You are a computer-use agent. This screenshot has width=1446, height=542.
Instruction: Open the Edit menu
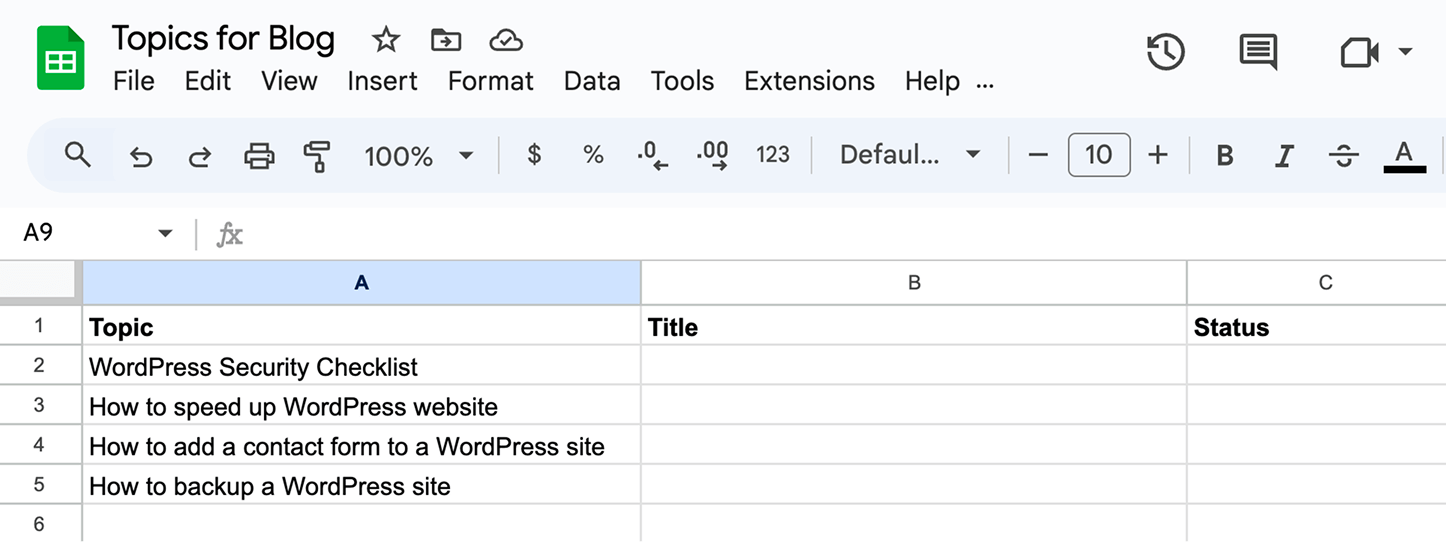[x=208, y=81]
